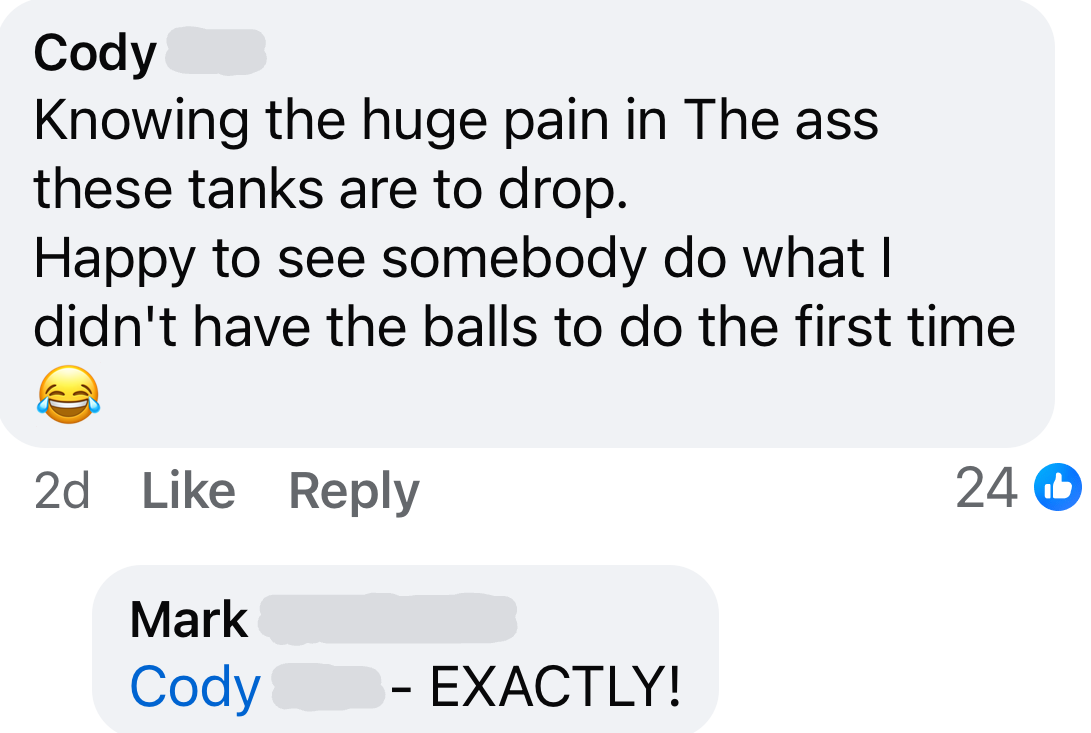
Task: Click the EXACTLY! text in Mark's reply
Action: click(555, 687)
